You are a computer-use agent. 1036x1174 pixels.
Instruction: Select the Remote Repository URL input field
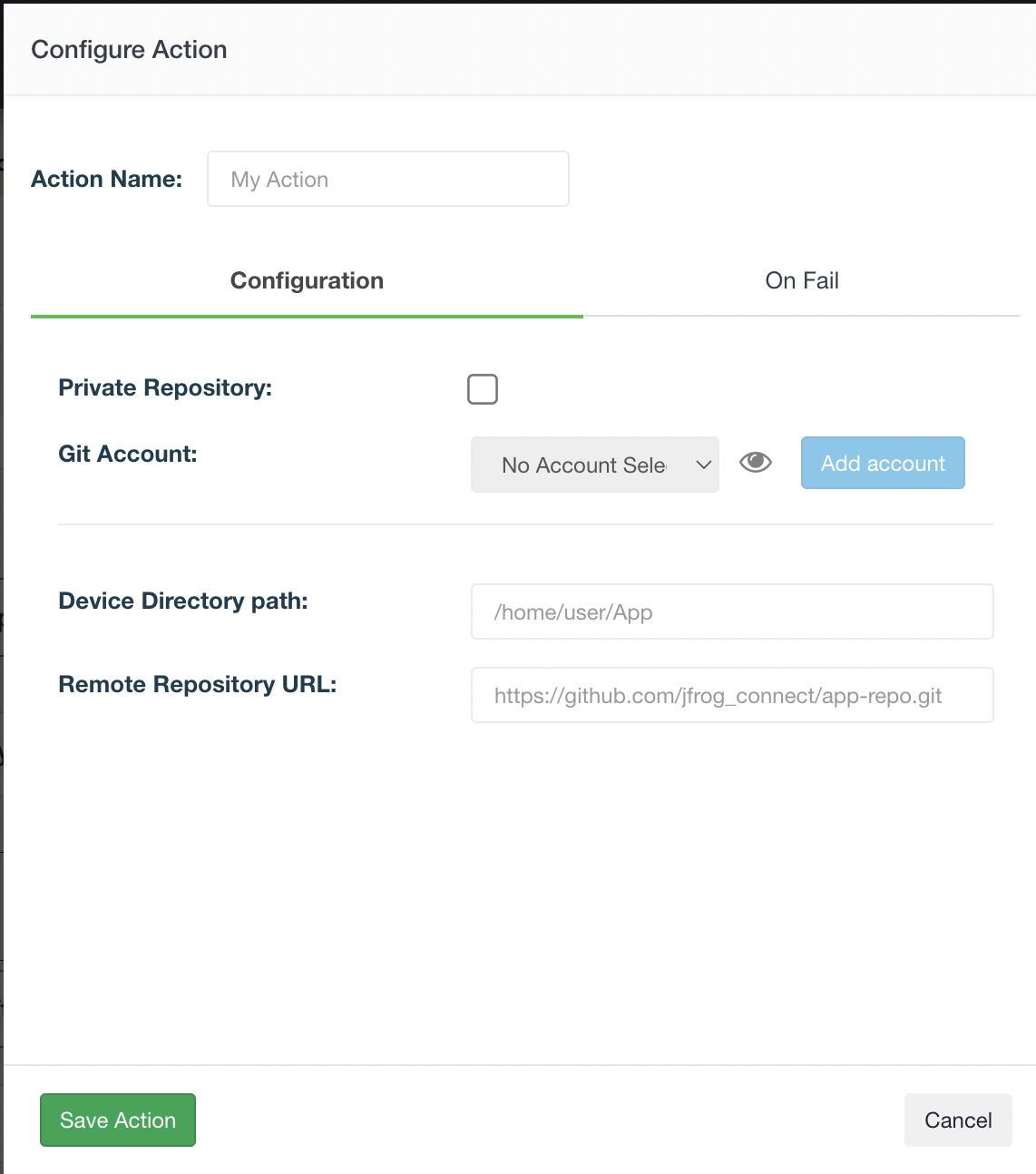[732, 695]
